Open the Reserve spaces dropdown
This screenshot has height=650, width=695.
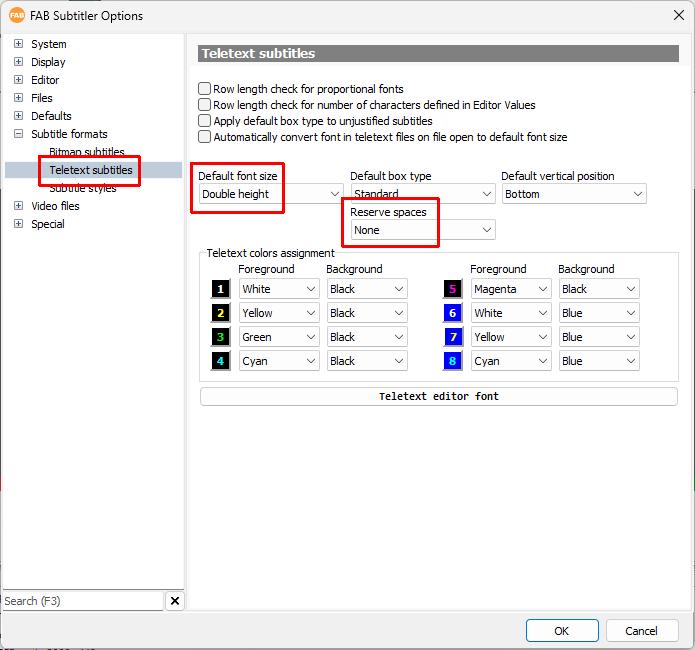423,230
